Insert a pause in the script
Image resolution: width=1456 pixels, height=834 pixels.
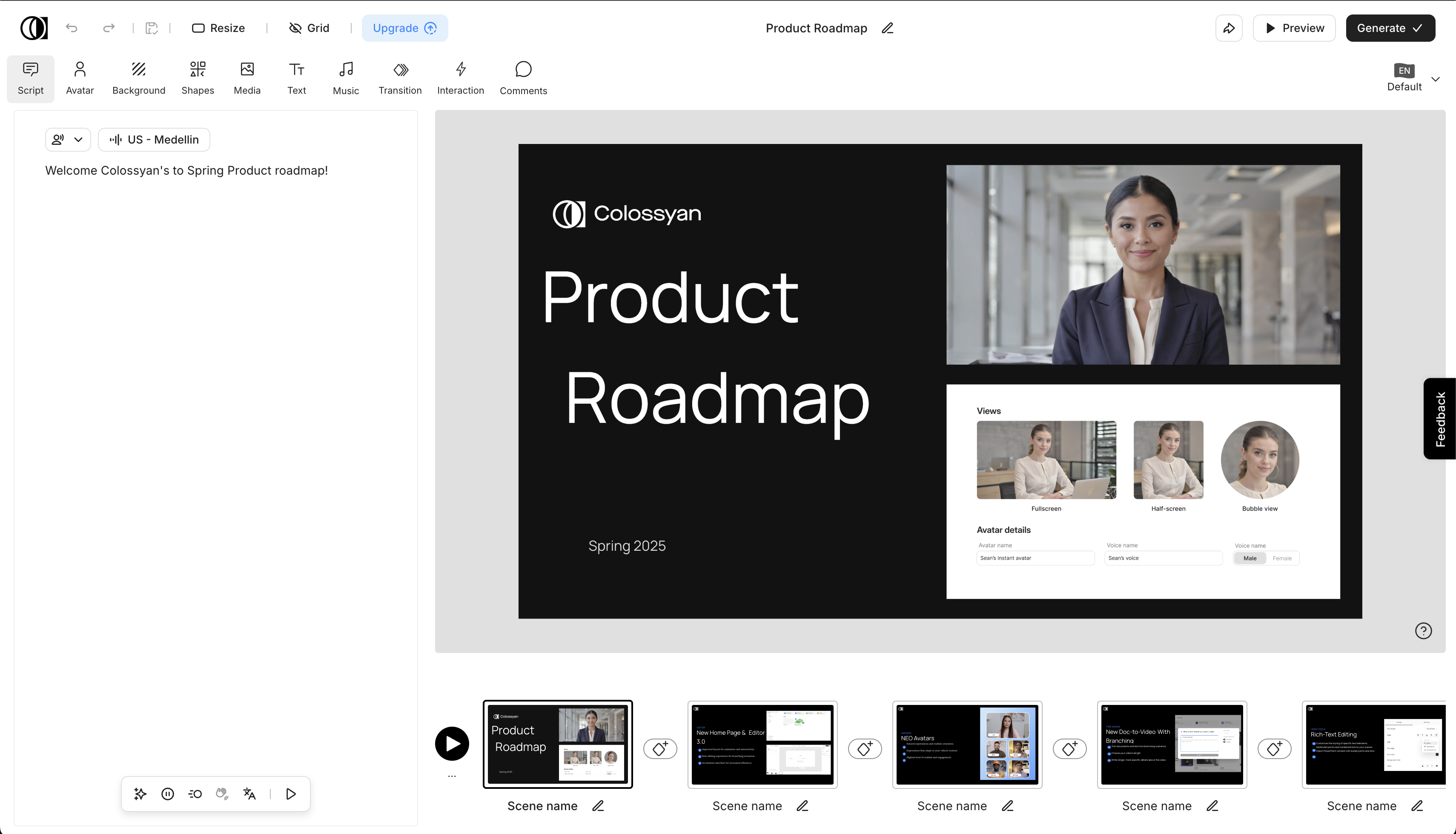click(x=168, y=794)
